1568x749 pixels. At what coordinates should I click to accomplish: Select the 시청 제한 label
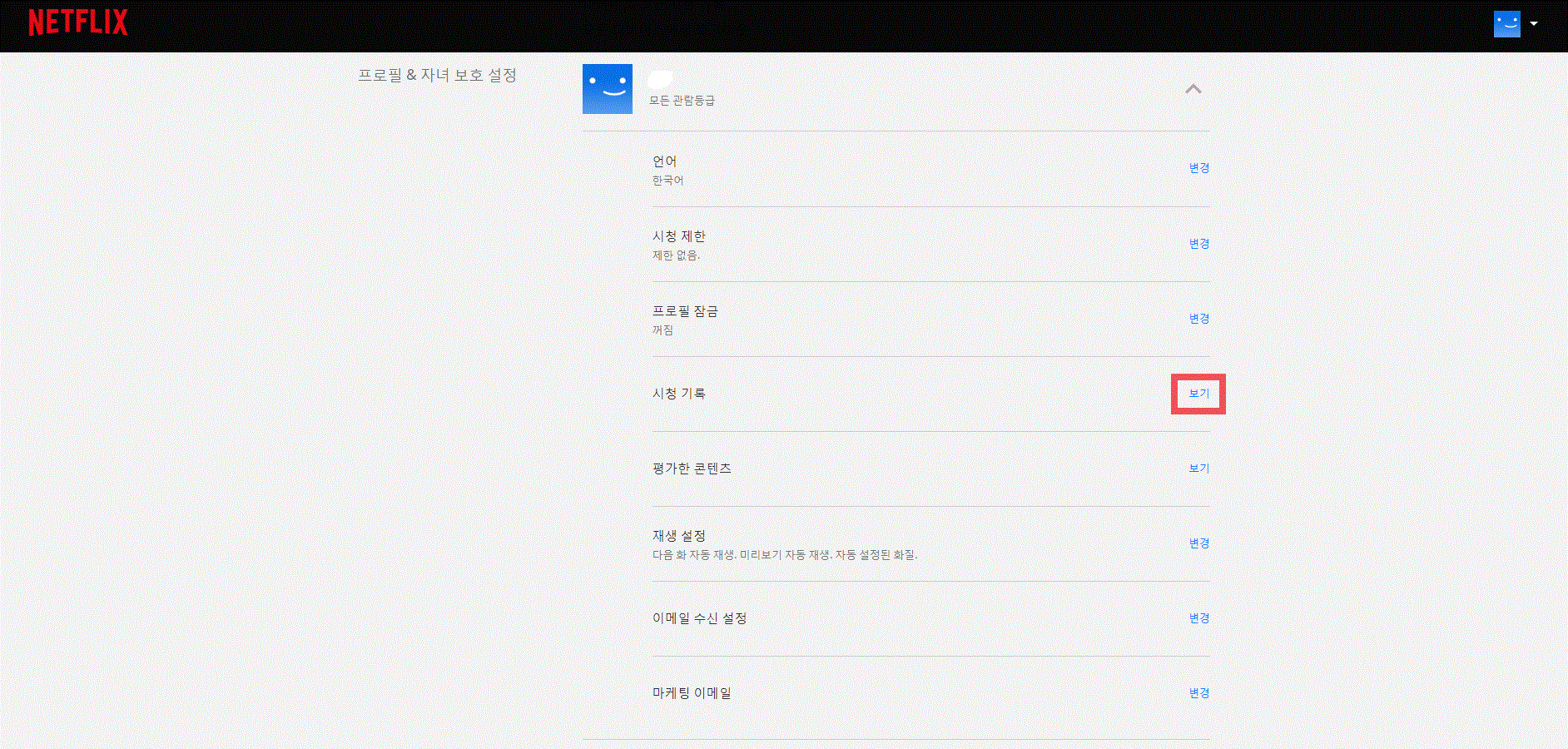(x=679, y=236)
